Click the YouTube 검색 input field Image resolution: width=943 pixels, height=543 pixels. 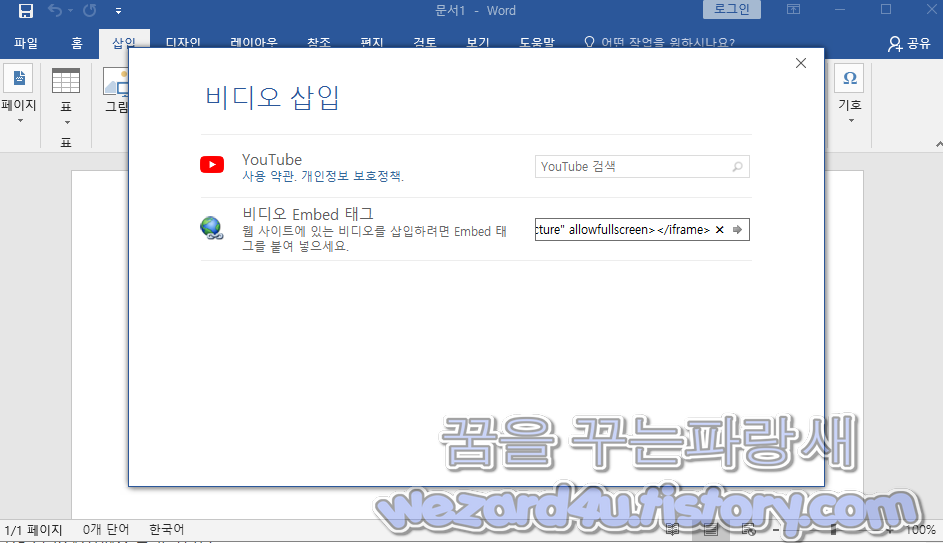[x=642, y=167]
